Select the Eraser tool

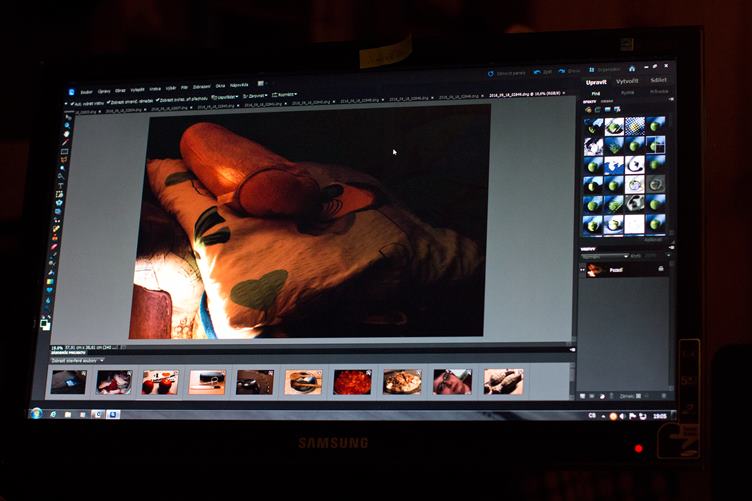(x=54, y=246)
